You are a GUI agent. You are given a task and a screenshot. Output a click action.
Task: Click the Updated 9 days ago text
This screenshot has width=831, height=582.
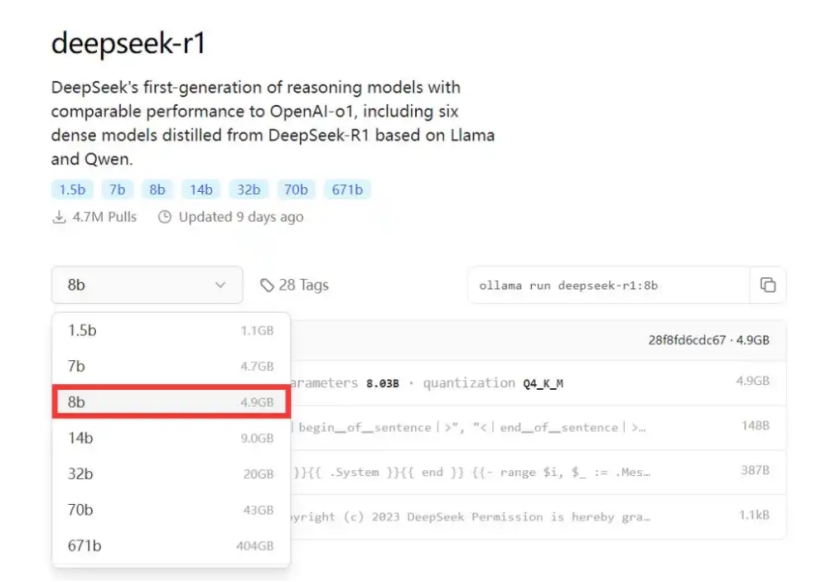pos(241,217)
